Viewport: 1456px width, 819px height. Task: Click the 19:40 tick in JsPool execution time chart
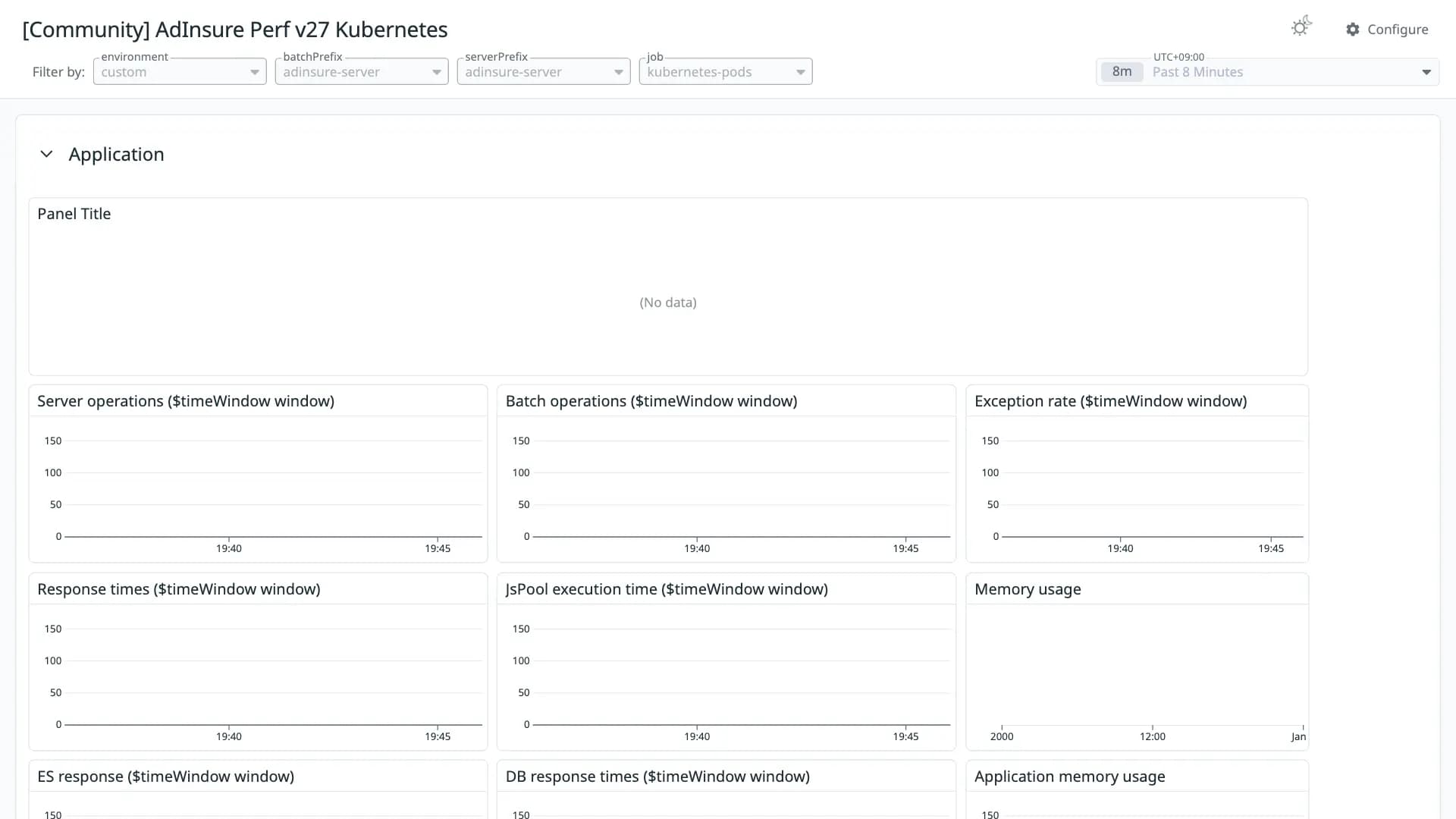(x=697, y=736)
